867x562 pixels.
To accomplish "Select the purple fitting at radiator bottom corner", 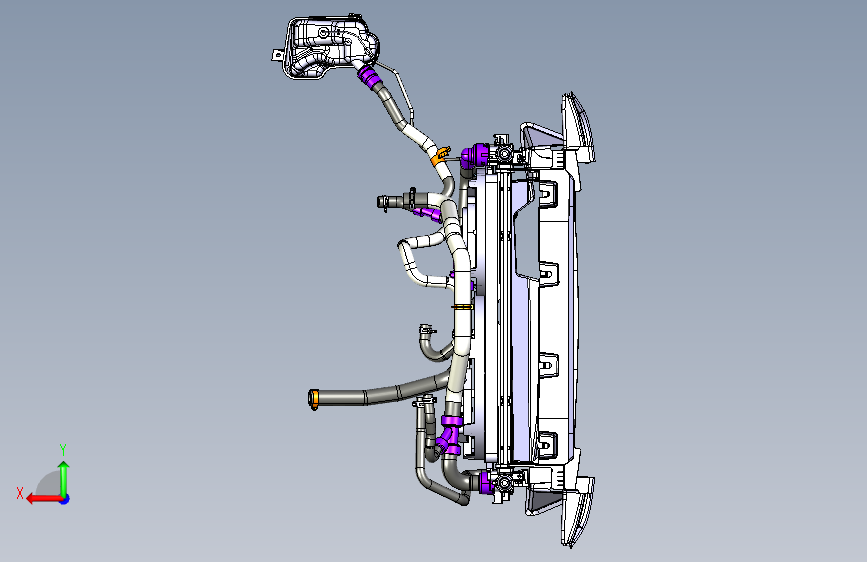I will [x=485, y=483].
